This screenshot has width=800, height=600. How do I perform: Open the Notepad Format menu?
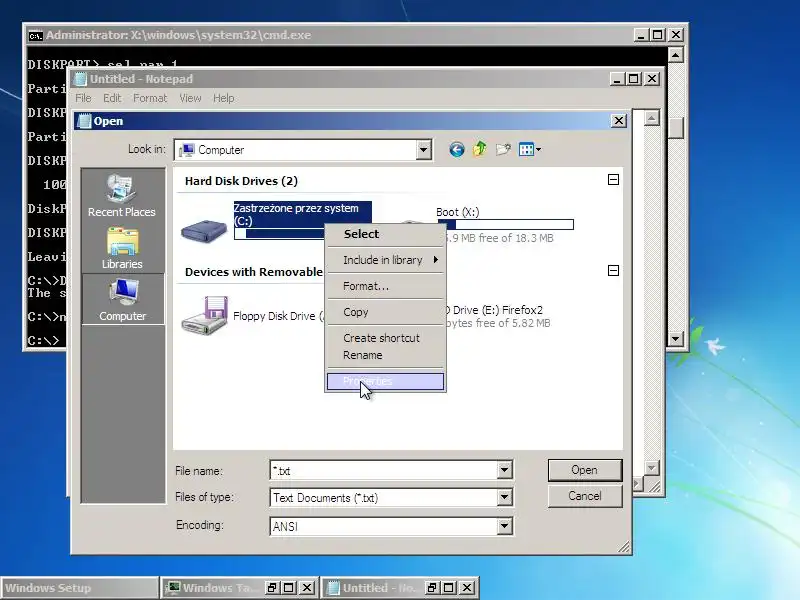[x=150, y=98]
